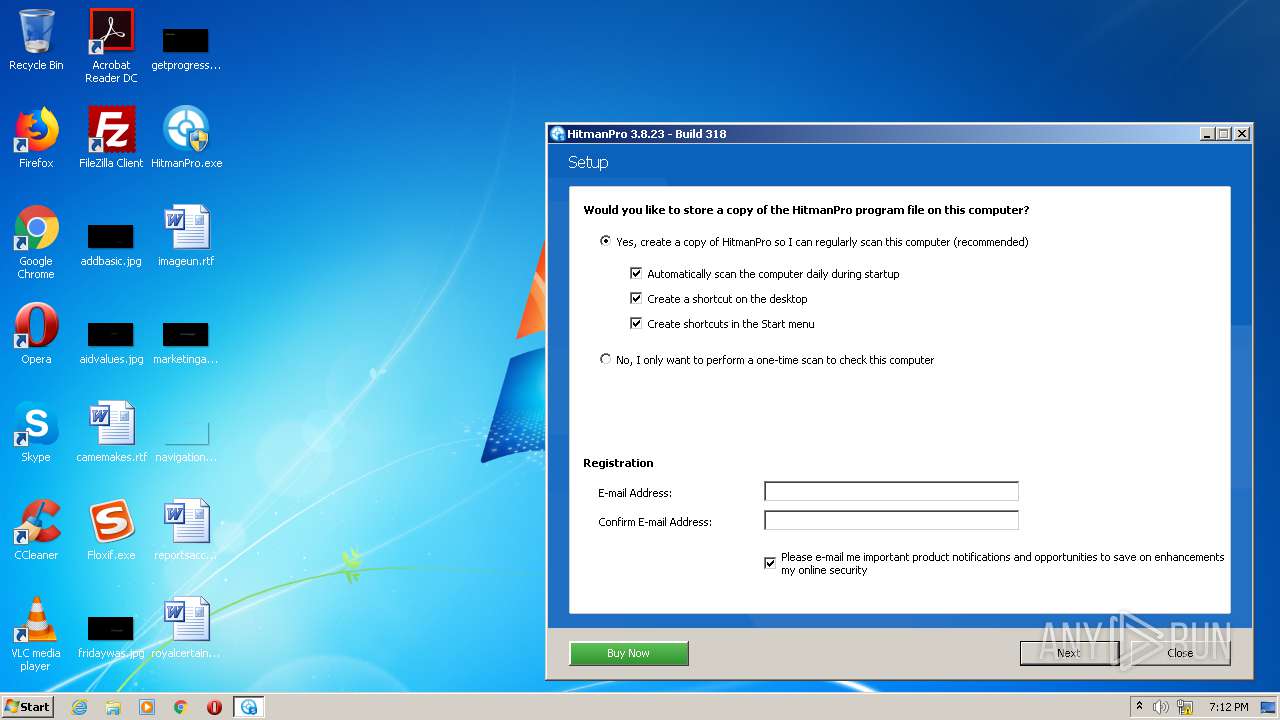Click the volume speaker tray icon
The image size is (1280, 720).
[1161, 707]
